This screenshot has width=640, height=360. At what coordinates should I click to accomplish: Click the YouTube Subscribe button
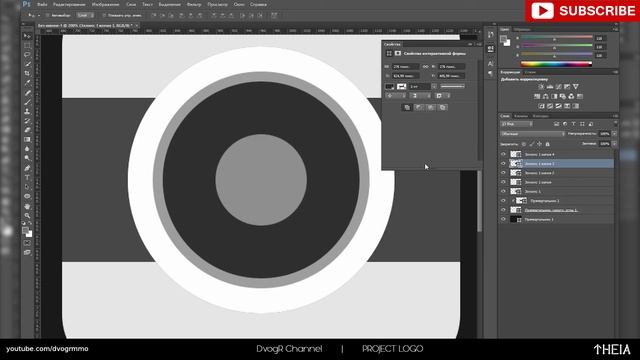click(x=583, y=11)
